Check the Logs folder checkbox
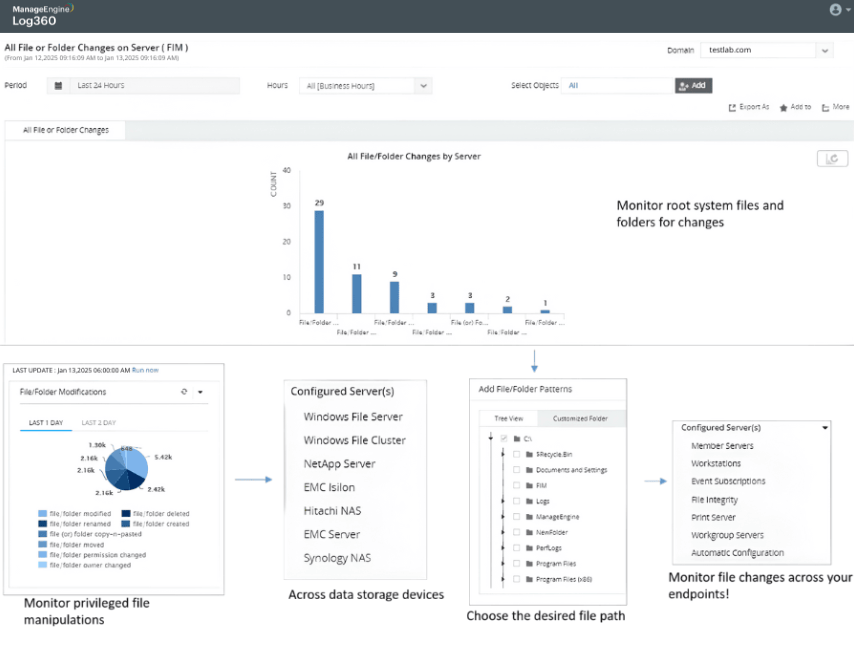Image resolution: width=854 pixels, height=656 pixels. [516, 501]
